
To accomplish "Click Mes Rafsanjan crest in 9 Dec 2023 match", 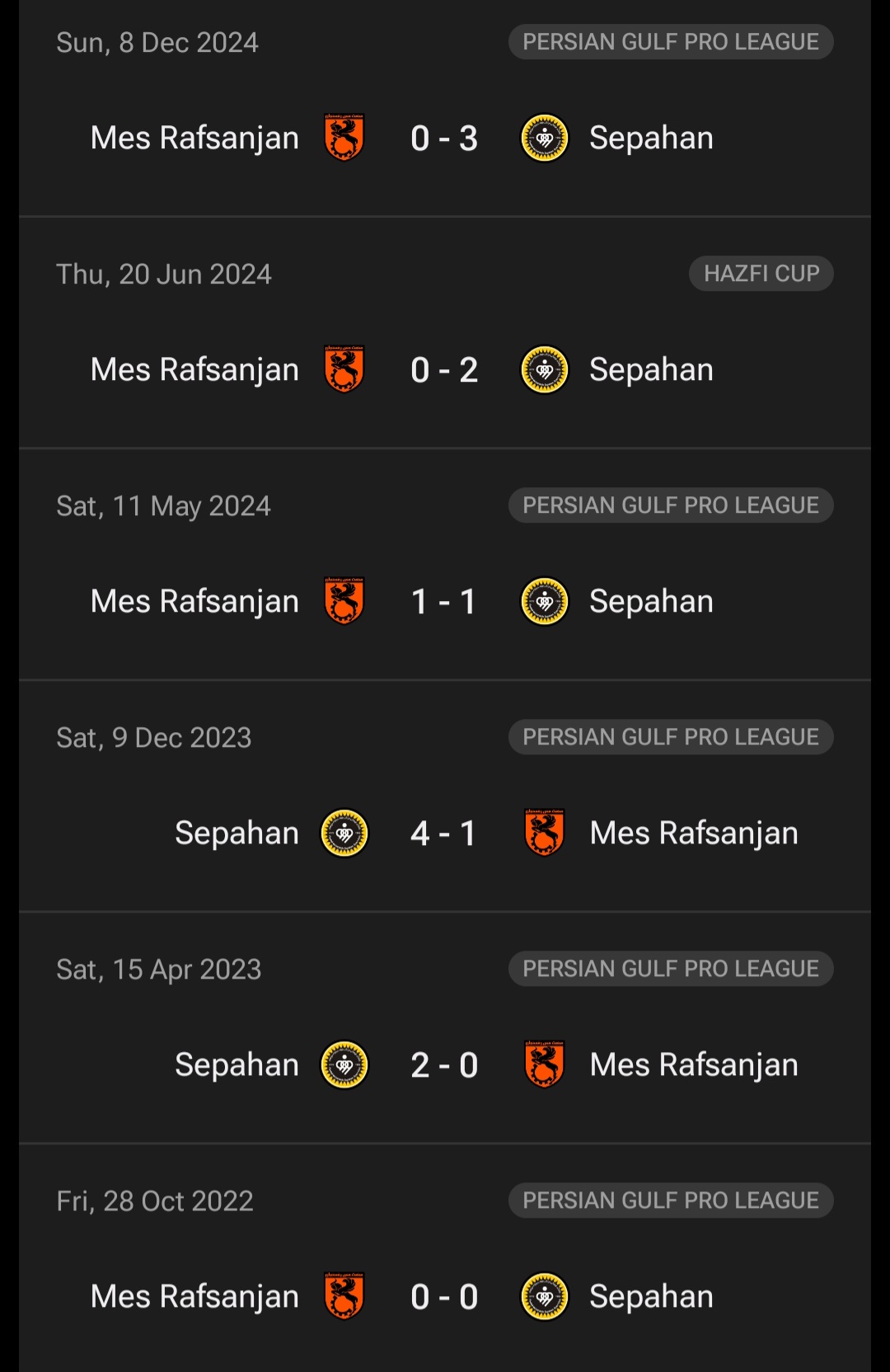I will click(x=544, y=833).
